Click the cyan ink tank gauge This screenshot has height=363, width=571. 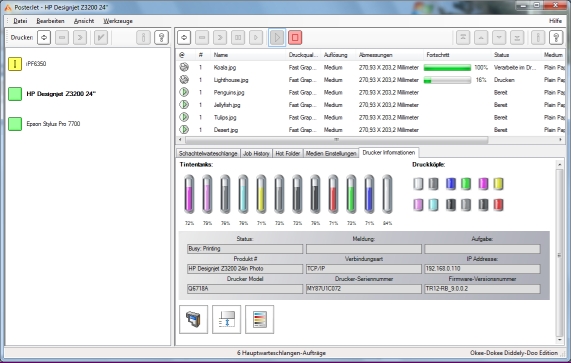tap(243, 194)
